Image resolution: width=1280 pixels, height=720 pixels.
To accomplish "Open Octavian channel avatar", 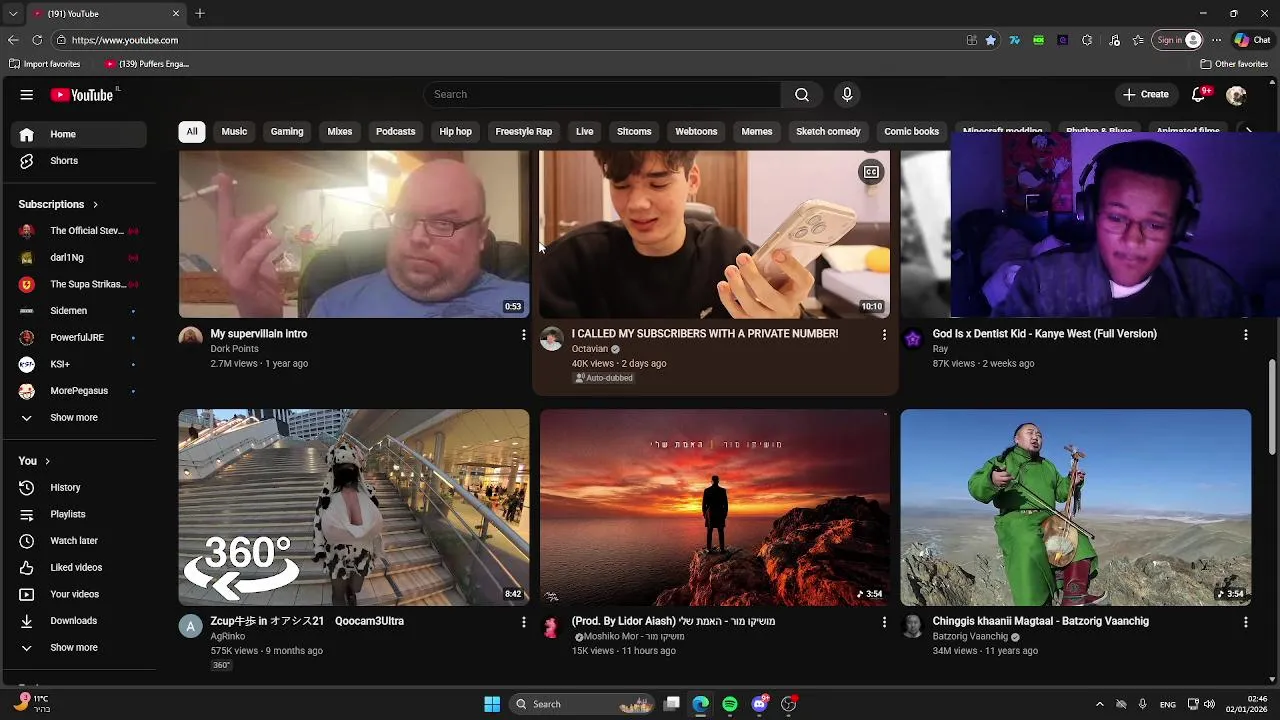I will coord(551,338).
